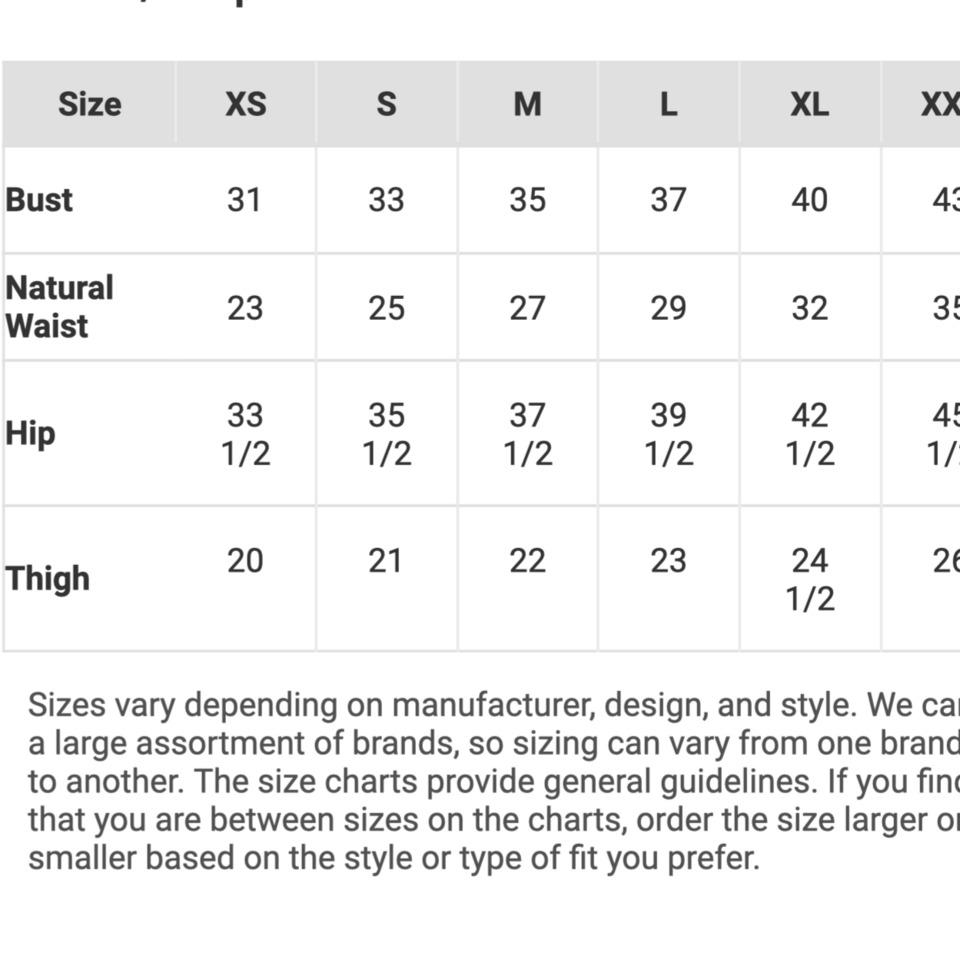This screenshot has width=960, height=960.
Task: Select the M size column header
Action: tap(527, 104)
